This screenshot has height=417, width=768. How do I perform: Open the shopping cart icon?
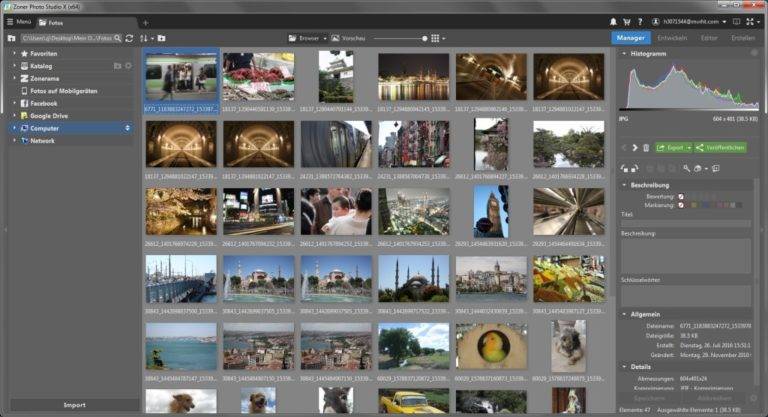pos(626,22)
